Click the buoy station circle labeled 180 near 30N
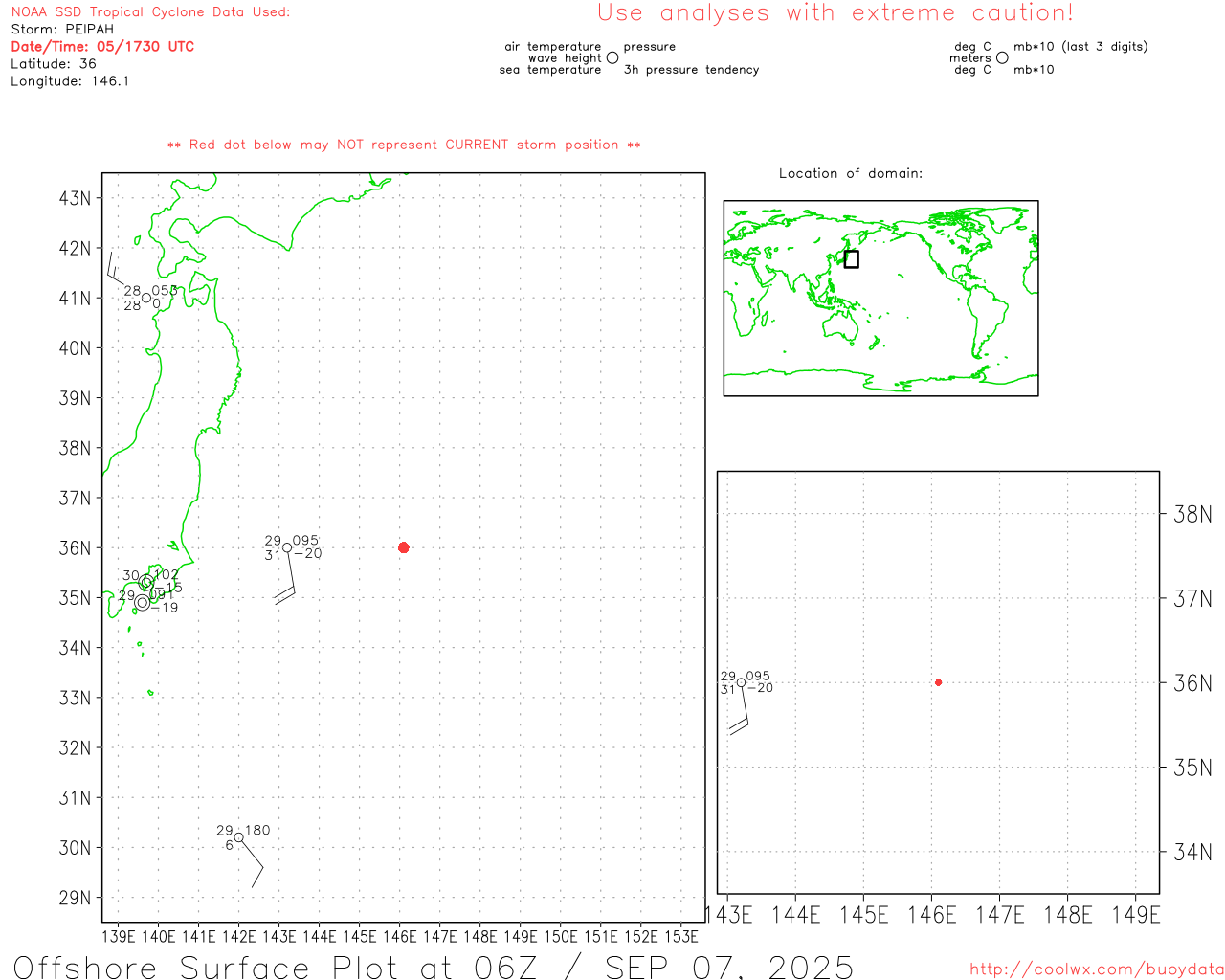The width and height of the screenshot is (1225, 980). tap(238, 837)
